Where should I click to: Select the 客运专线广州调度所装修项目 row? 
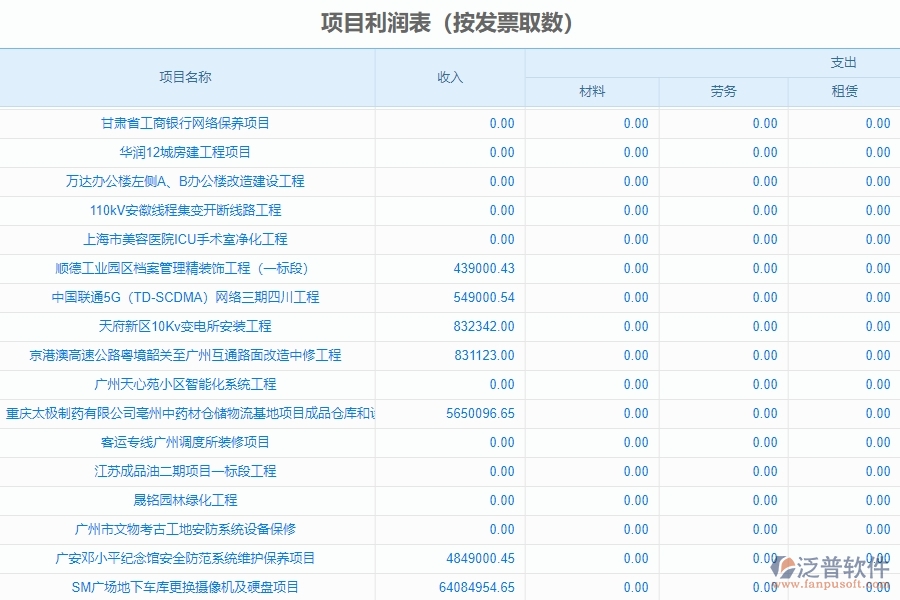pos(188,442)
